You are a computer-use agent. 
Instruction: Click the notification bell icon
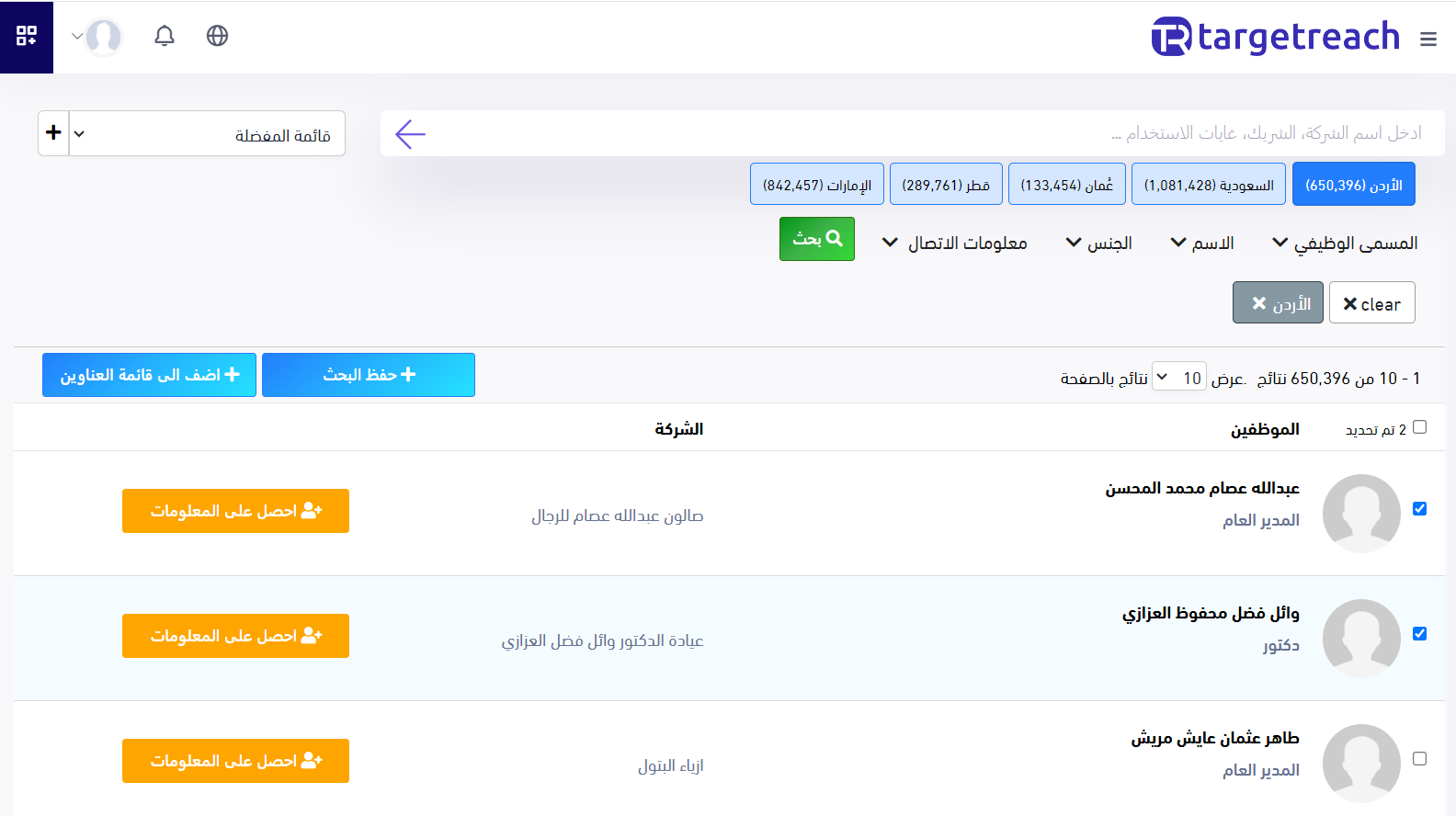point(165,36)
